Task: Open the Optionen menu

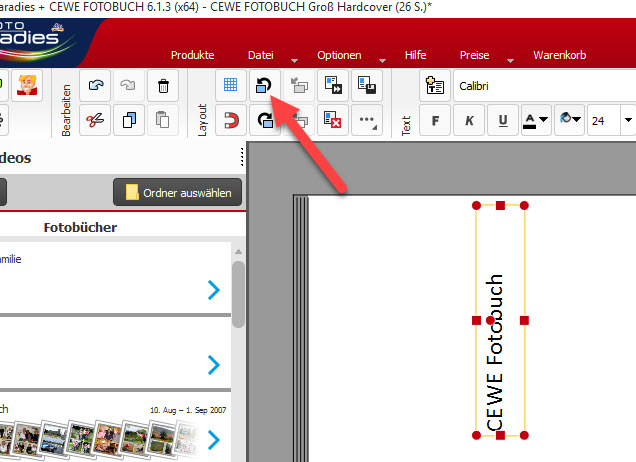Action: pyautogui.click(x=339, y=55)
